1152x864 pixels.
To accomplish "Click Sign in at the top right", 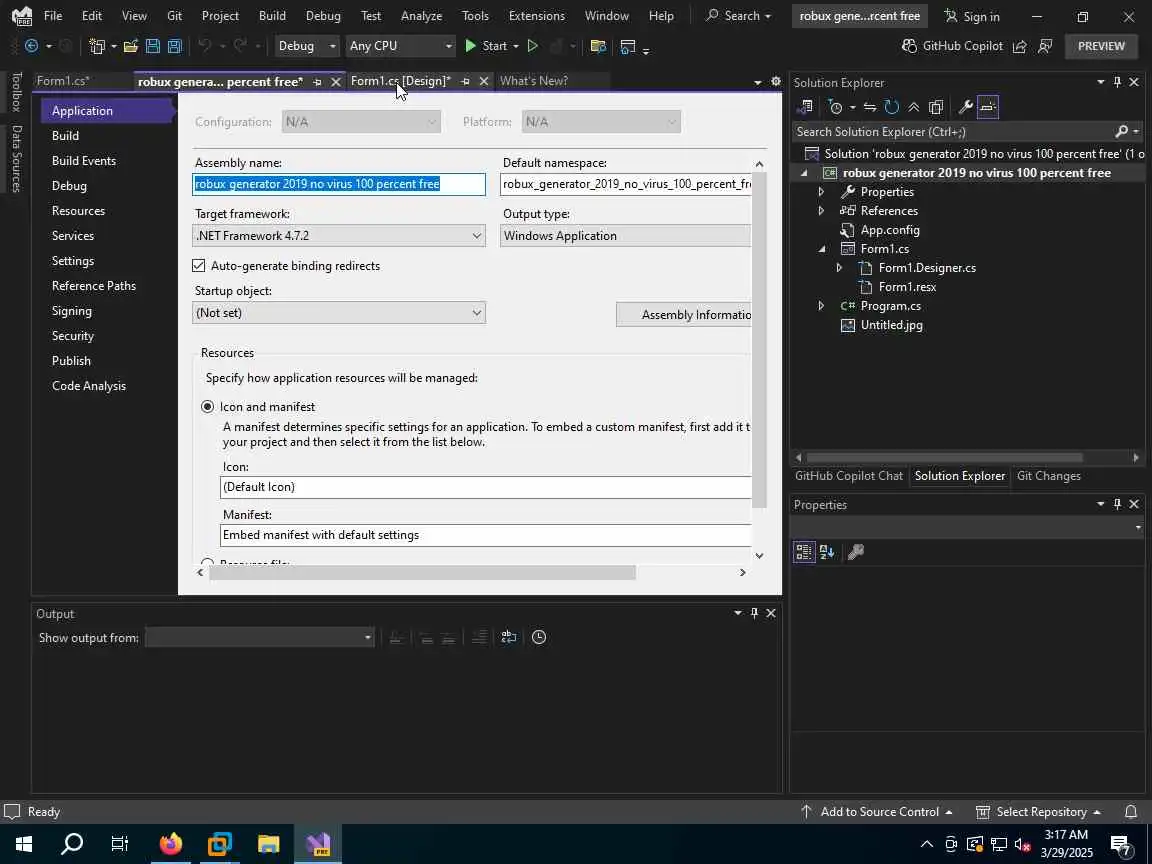I will 972,16.
